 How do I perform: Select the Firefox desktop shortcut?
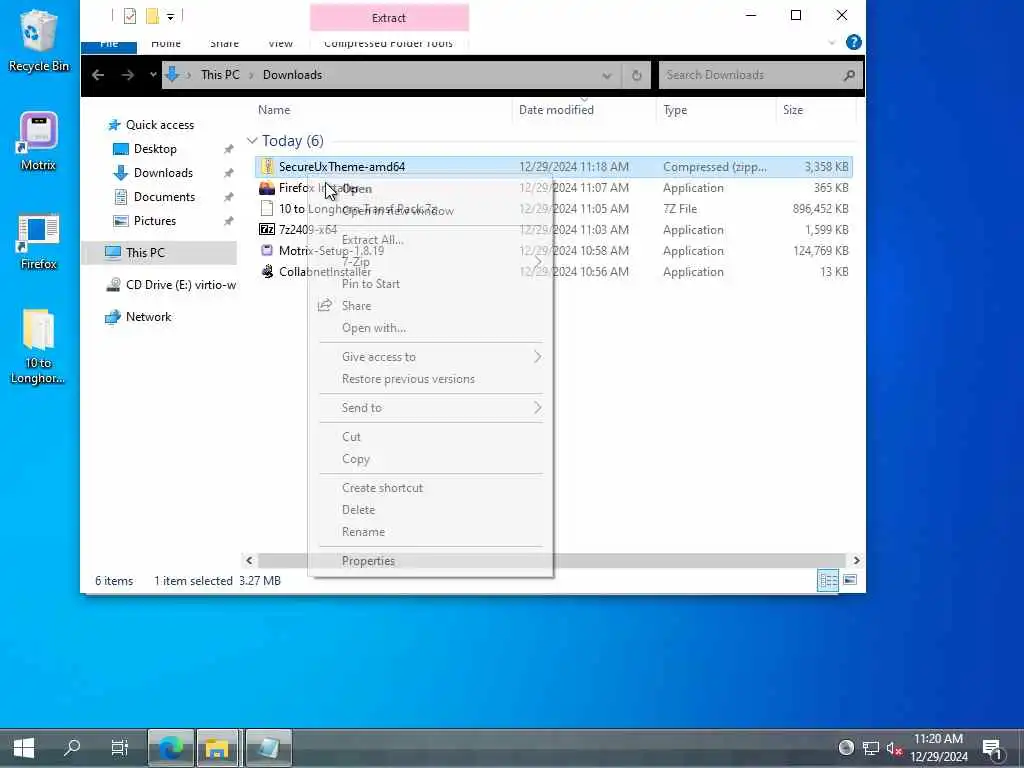point(39,242)
